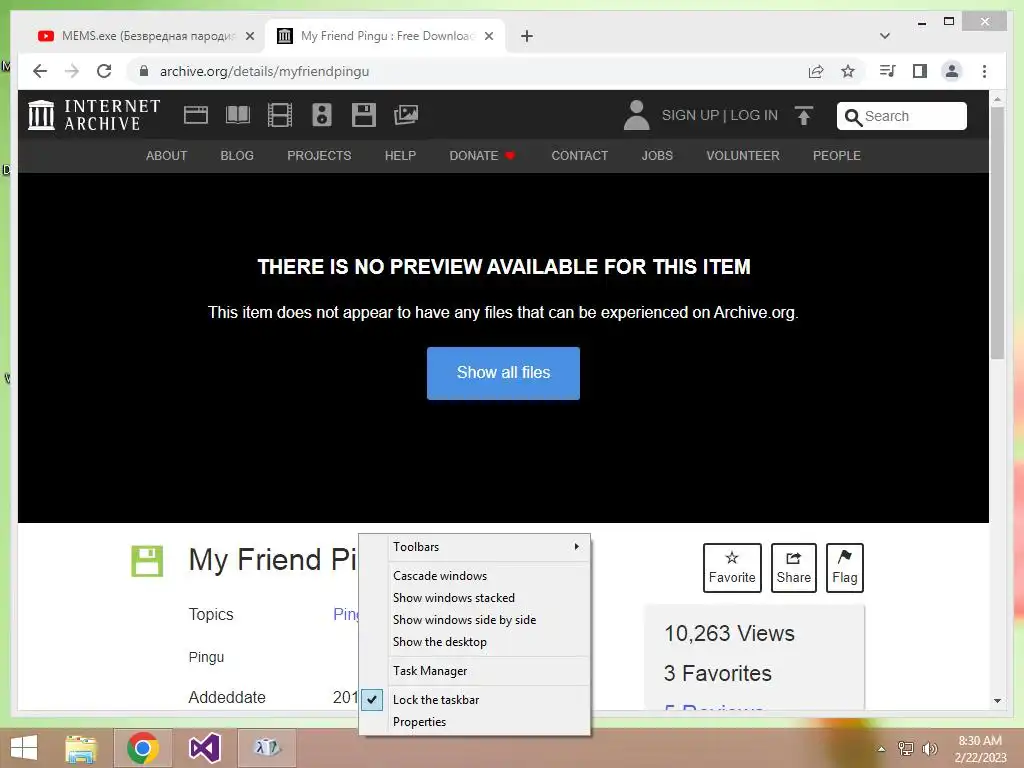The height and width of the screenshot is (768, 1024).
Task: Open the Video film strip icon
Action: click(x=280, y=115)
